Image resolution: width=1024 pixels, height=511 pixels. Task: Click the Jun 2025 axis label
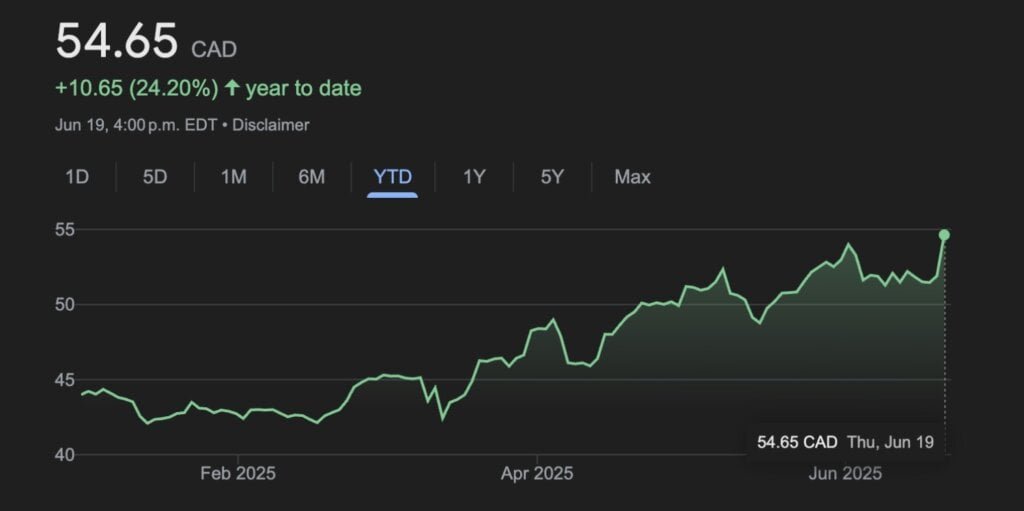[845, 473]
